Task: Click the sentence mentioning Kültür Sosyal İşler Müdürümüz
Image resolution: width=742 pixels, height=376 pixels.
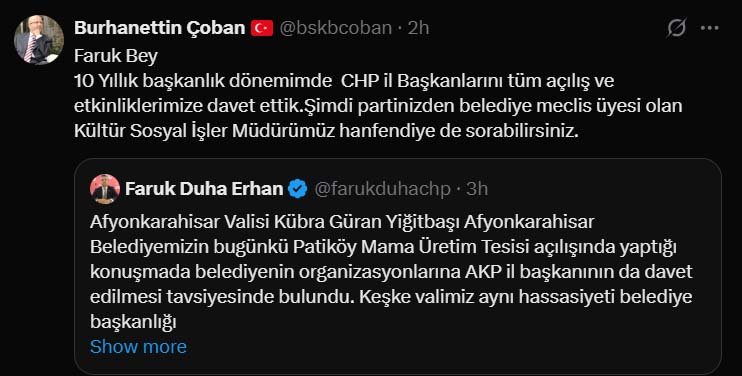Action: tap(327, 131)
